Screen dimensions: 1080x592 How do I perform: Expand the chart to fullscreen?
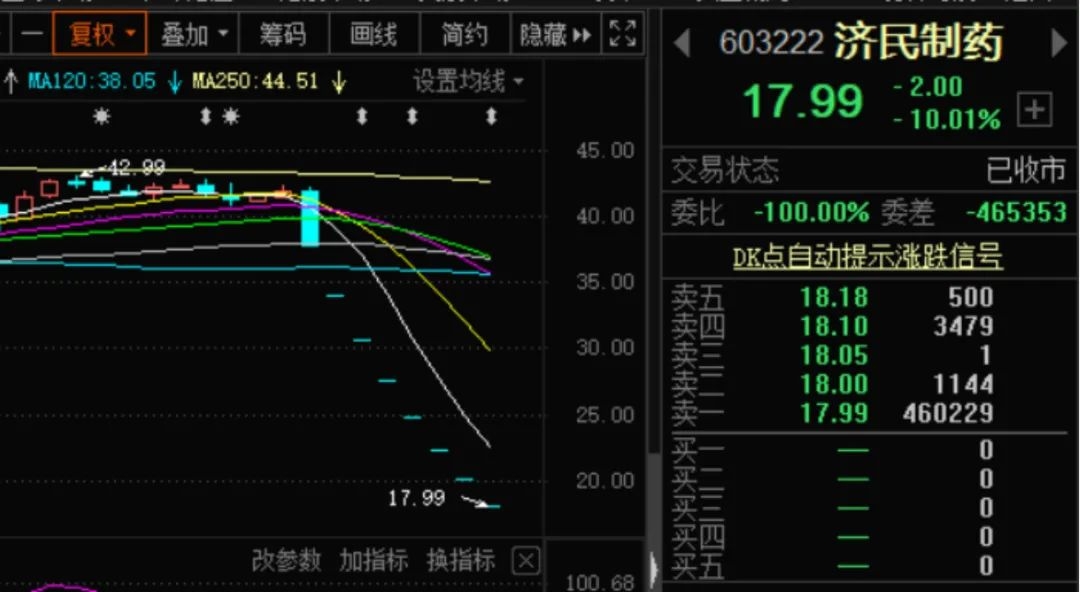[x=621, y=33]
